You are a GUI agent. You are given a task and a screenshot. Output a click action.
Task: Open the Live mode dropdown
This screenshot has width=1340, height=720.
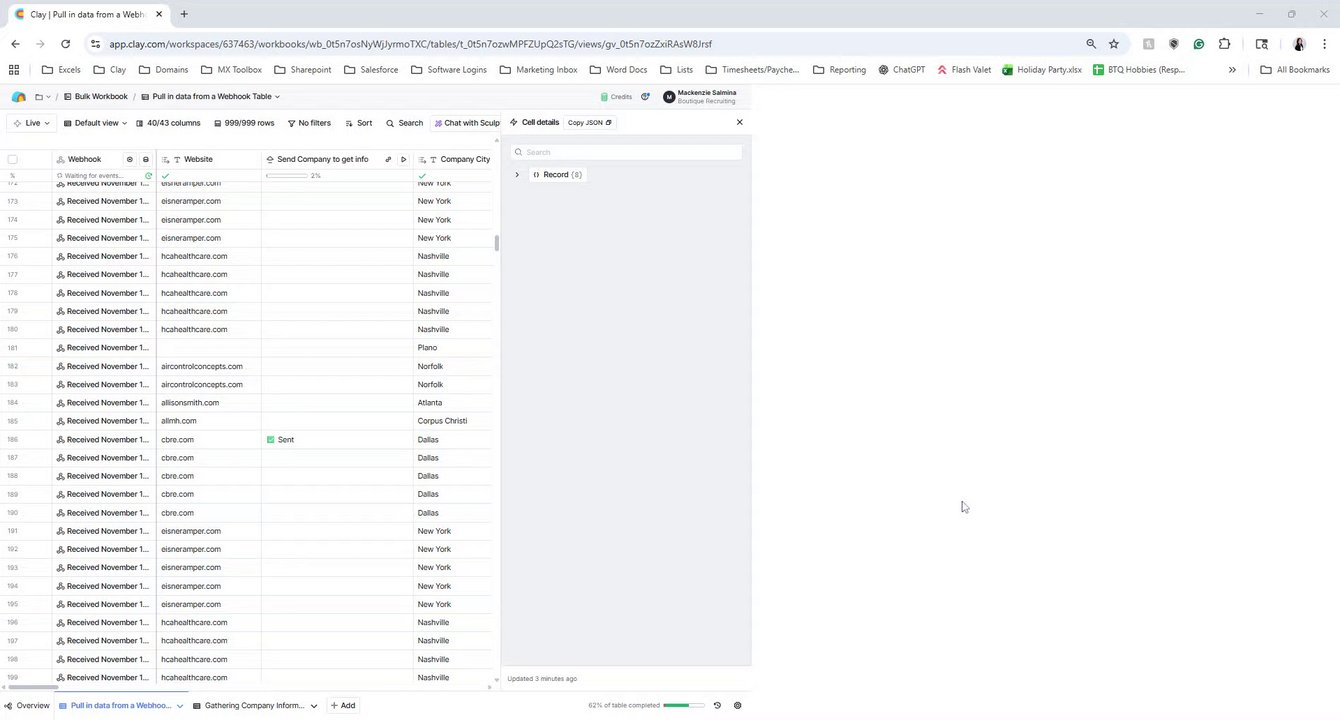31,123
